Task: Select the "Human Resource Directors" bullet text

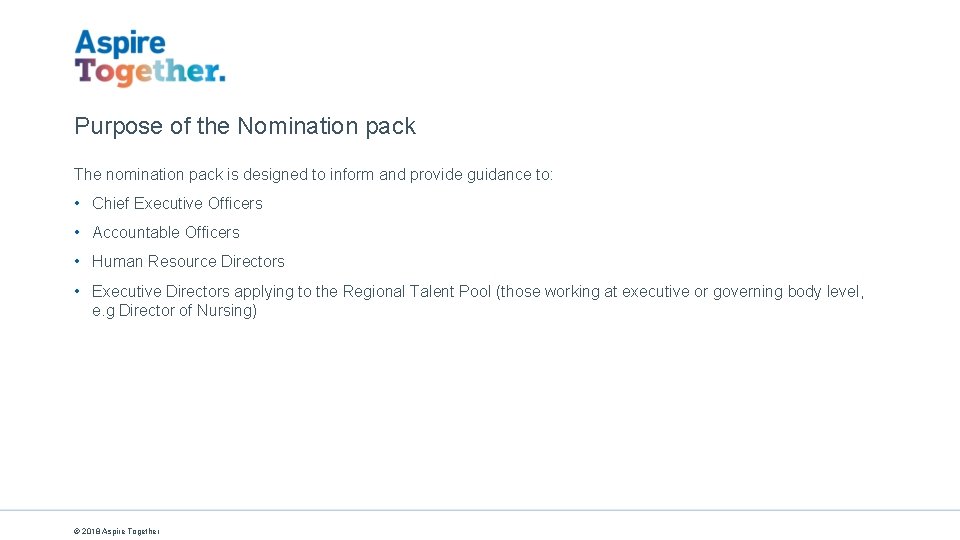Action: [x=188, y=261]
